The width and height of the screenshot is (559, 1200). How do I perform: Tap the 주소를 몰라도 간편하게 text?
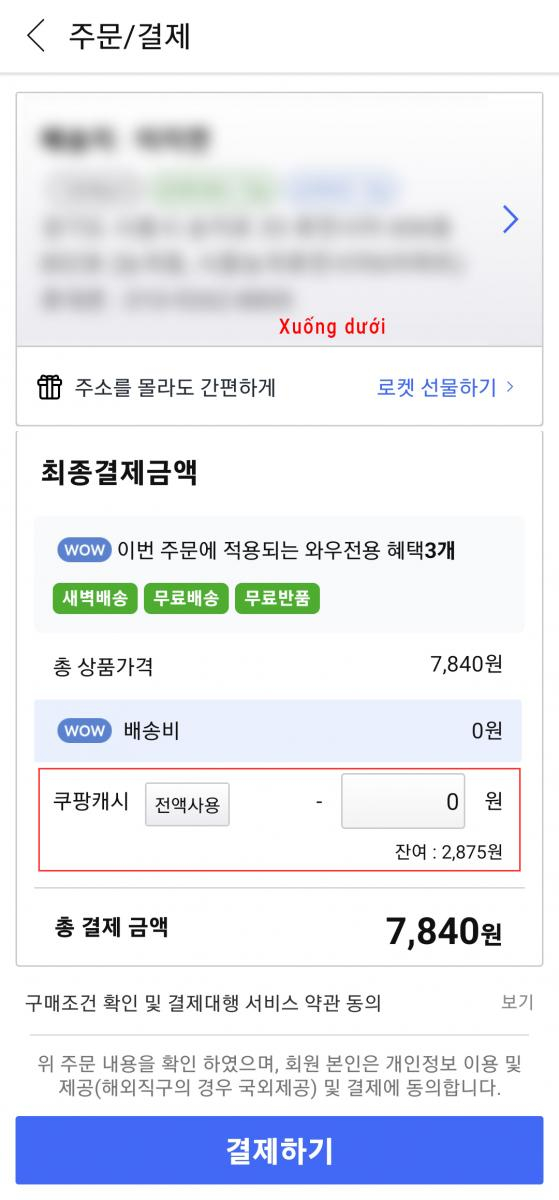[175, 387]
